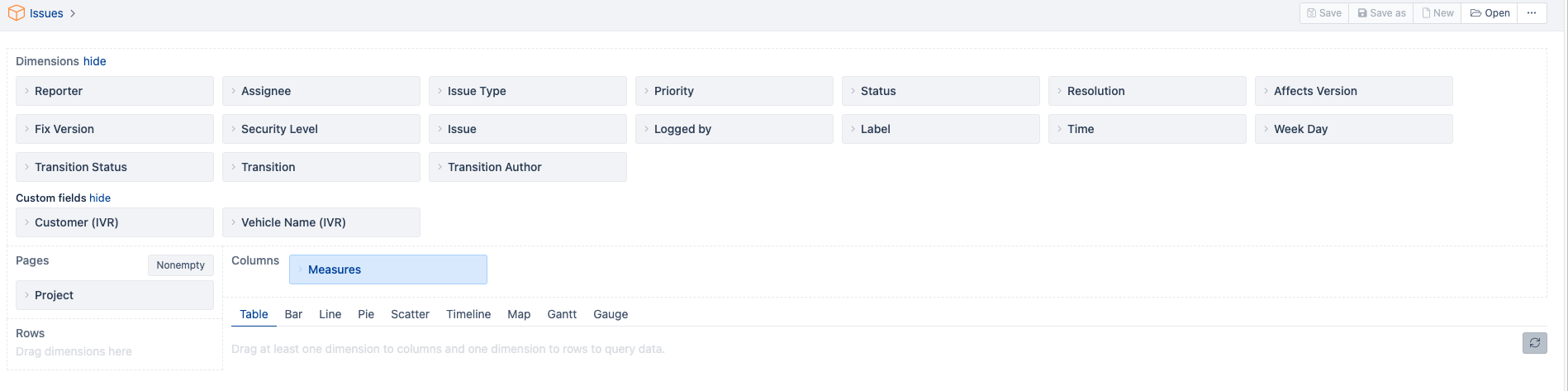Expand the Issue dimension chevron
This screenshot has height=391, width=1568.
point(440,129)
